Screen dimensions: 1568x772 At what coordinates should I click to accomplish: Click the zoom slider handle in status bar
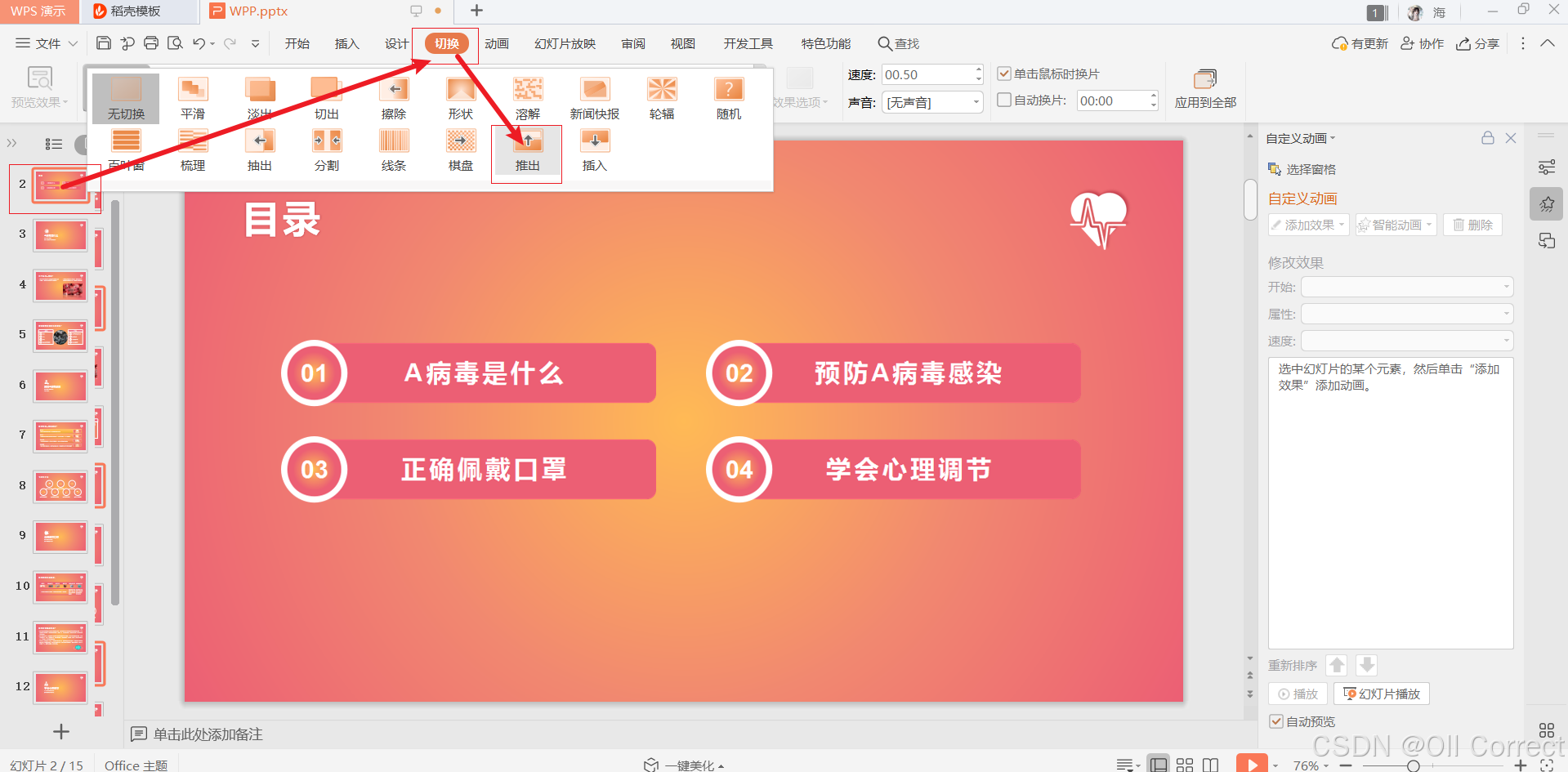click(1413, 765)
